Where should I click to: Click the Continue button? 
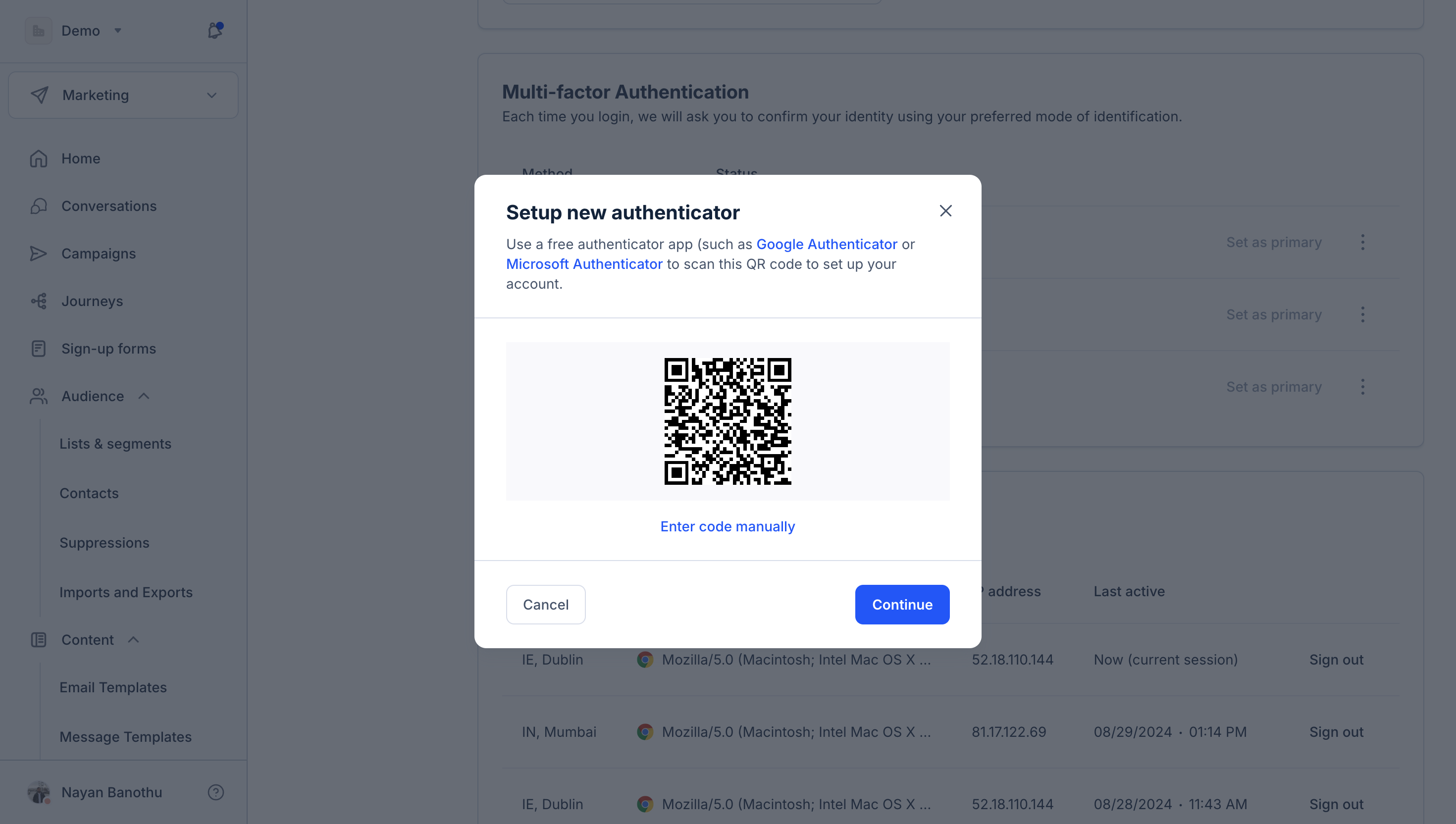[x=902, y=605]
